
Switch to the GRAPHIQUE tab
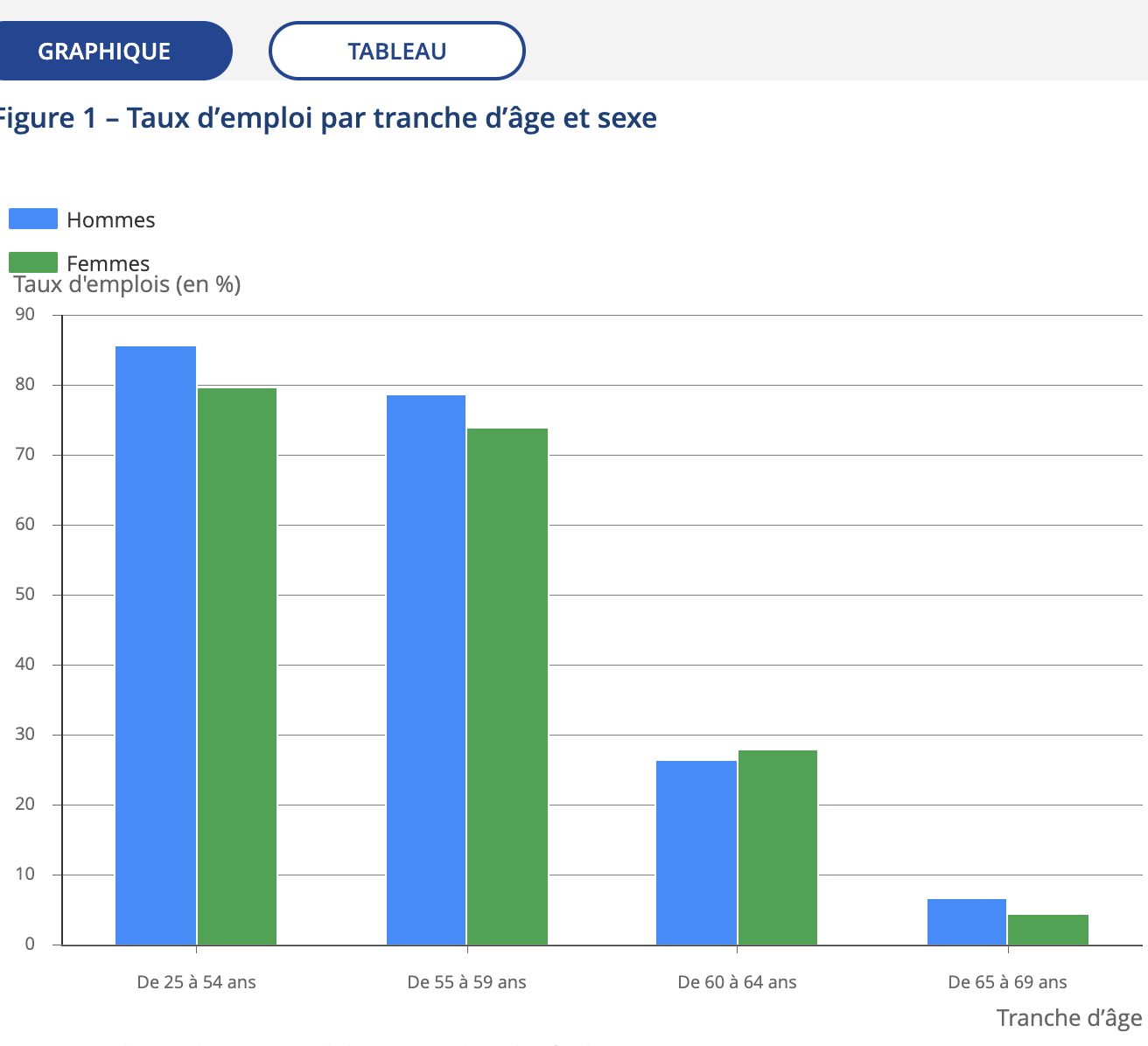[x=105, y=51]
